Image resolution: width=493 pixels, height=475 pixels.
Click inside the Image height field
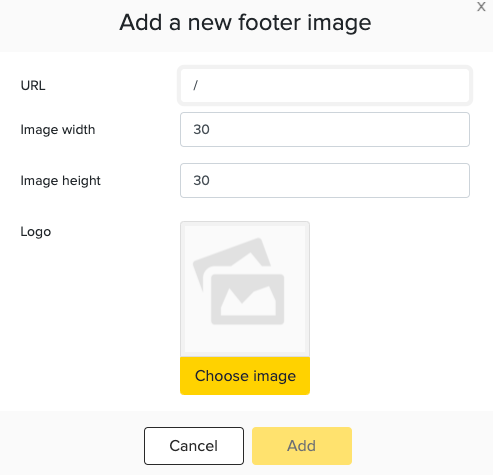[325, 180]
